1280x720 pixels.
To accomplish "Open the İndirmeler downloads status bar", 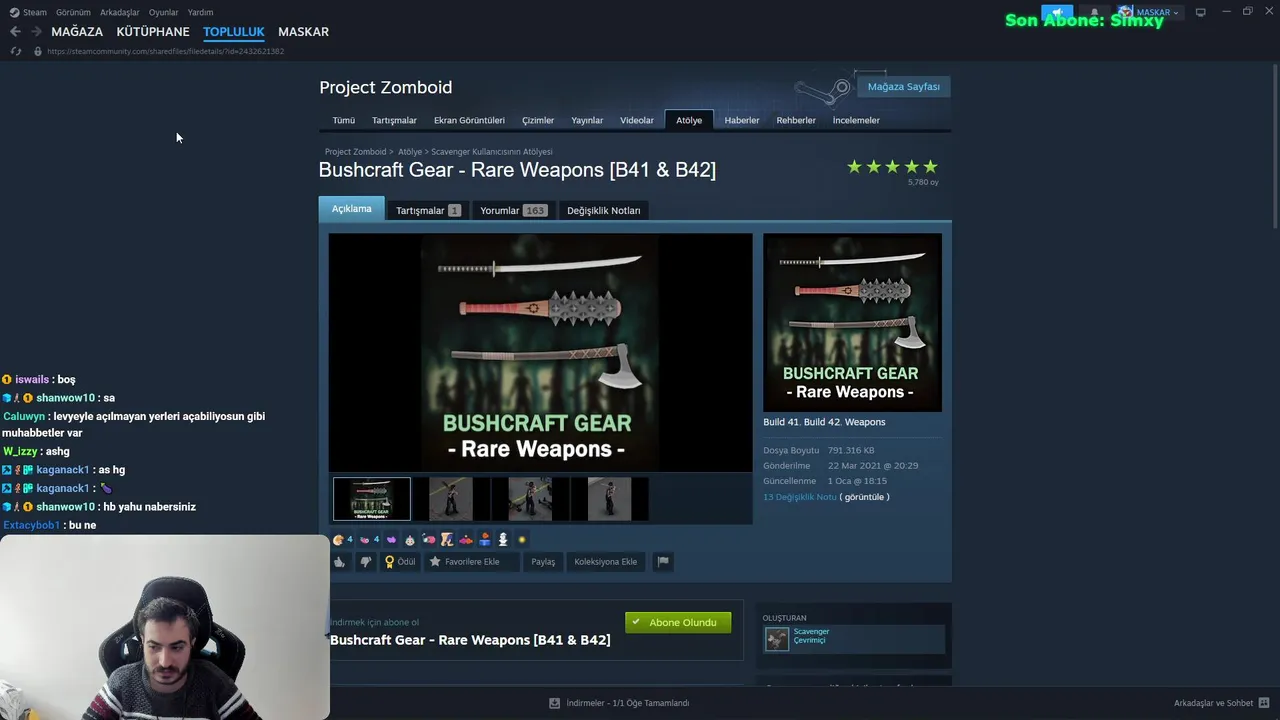I will 619,703.
